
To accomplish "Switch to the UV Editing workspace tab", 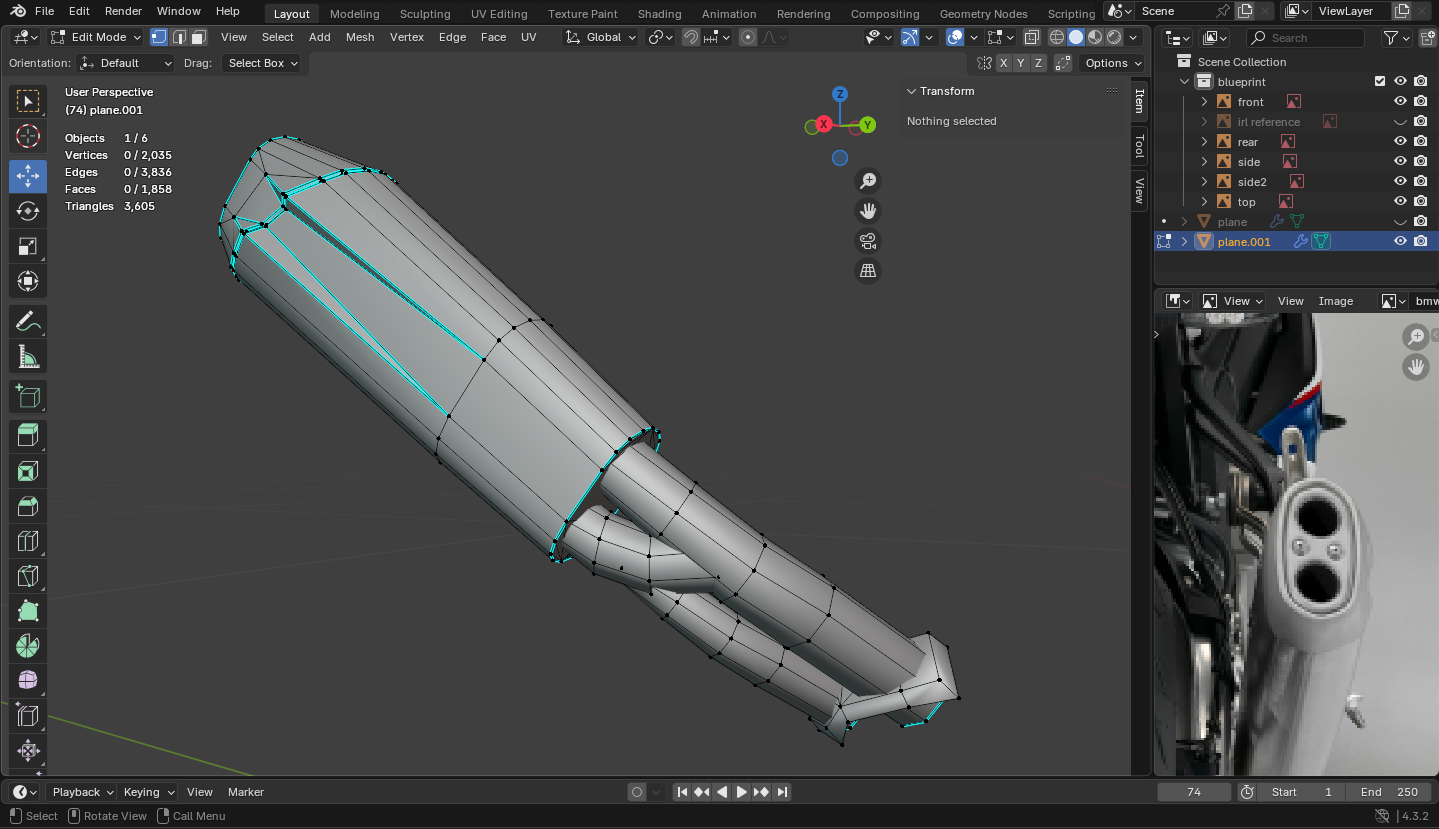I will (499, 14).
